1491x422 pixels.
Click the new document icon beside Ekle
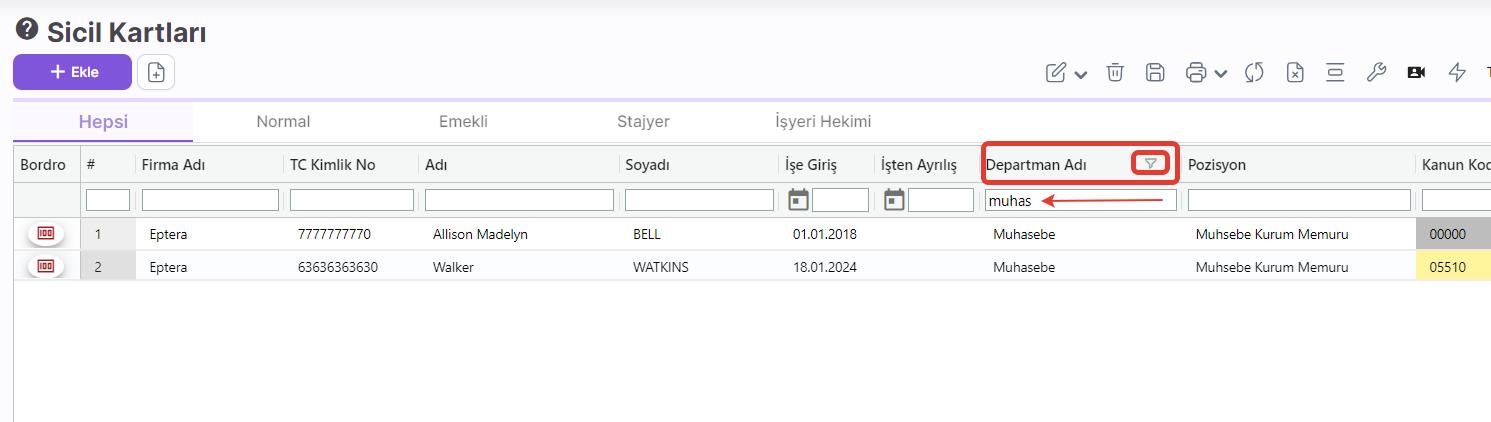tap(156, 72)
